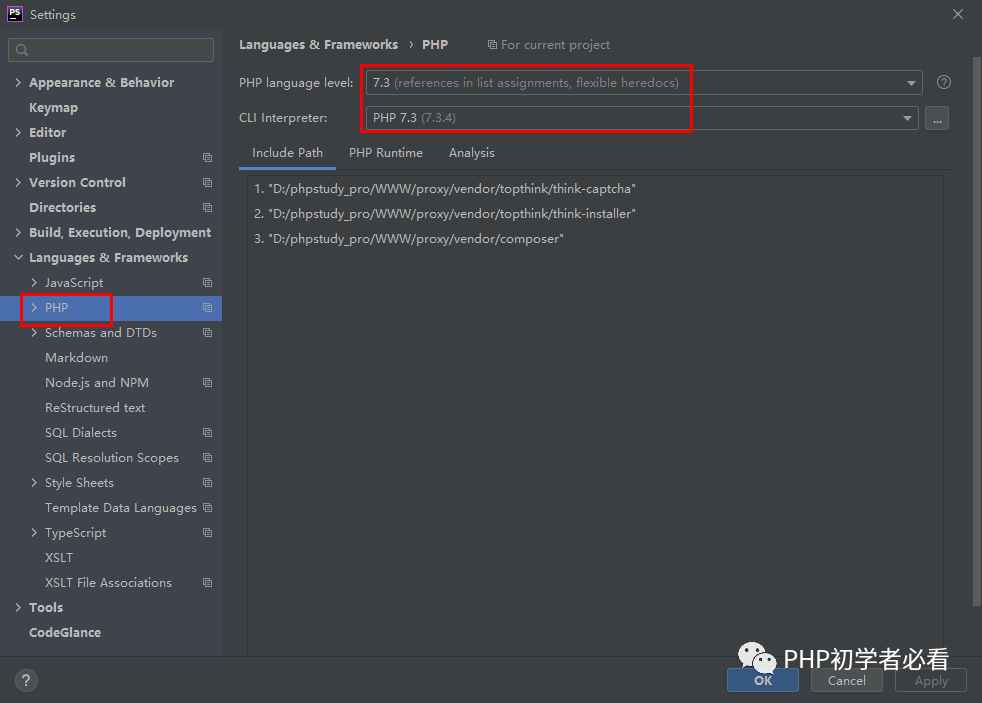Viewport: 982px width, 703px height.
Task: Click Languages & Frameworks in the breadcrumb
Action: [318, 45]
